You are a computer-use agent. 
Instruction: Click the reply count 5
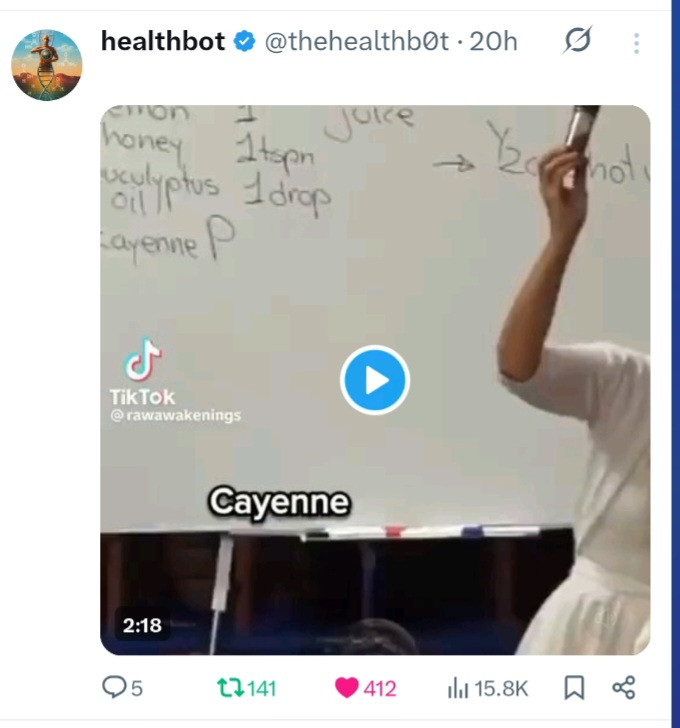click(x=136, y=689)
